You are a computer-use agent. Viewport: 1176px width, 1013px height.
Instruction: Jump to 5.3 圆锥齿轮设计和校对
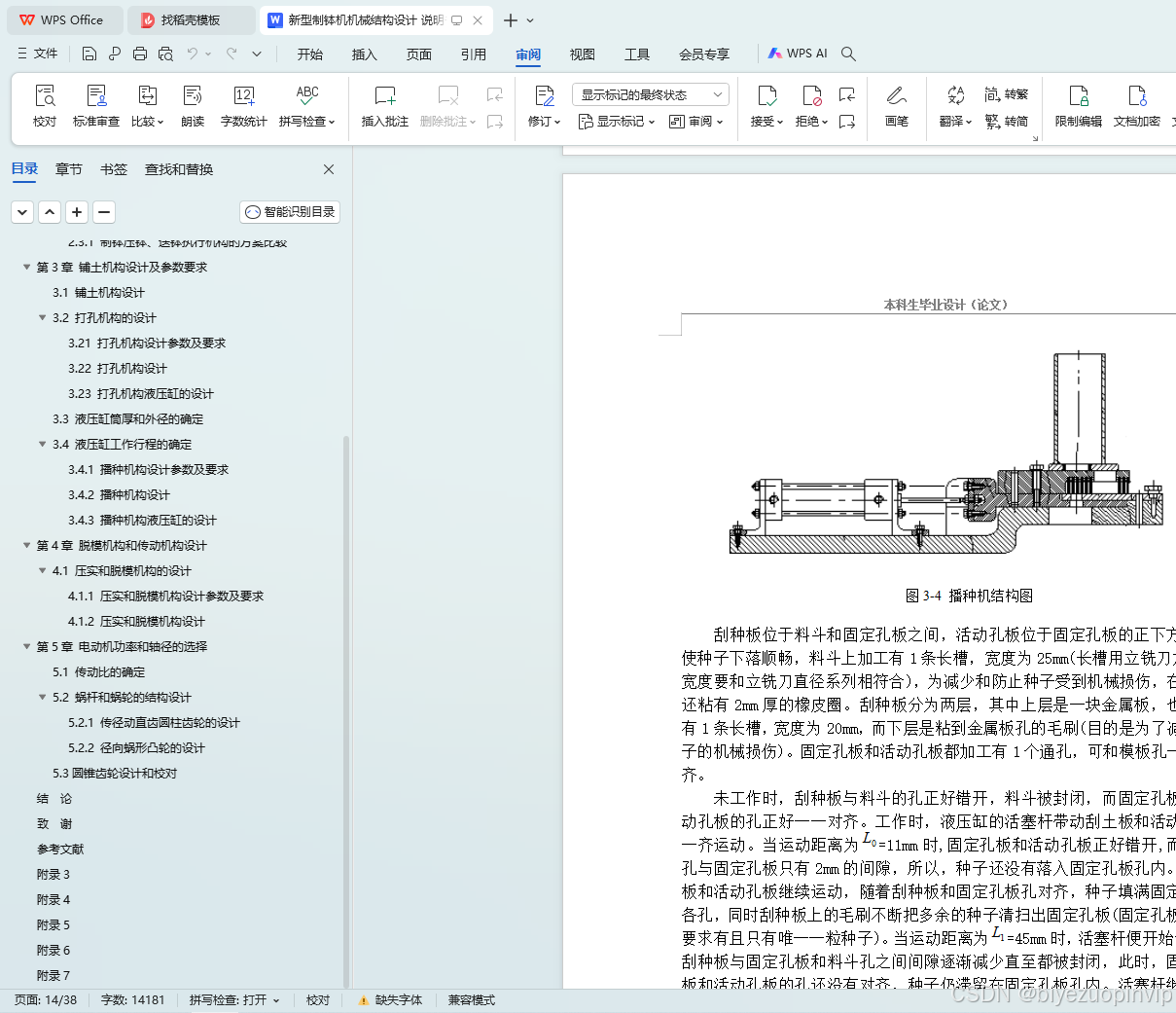(115, 773)
